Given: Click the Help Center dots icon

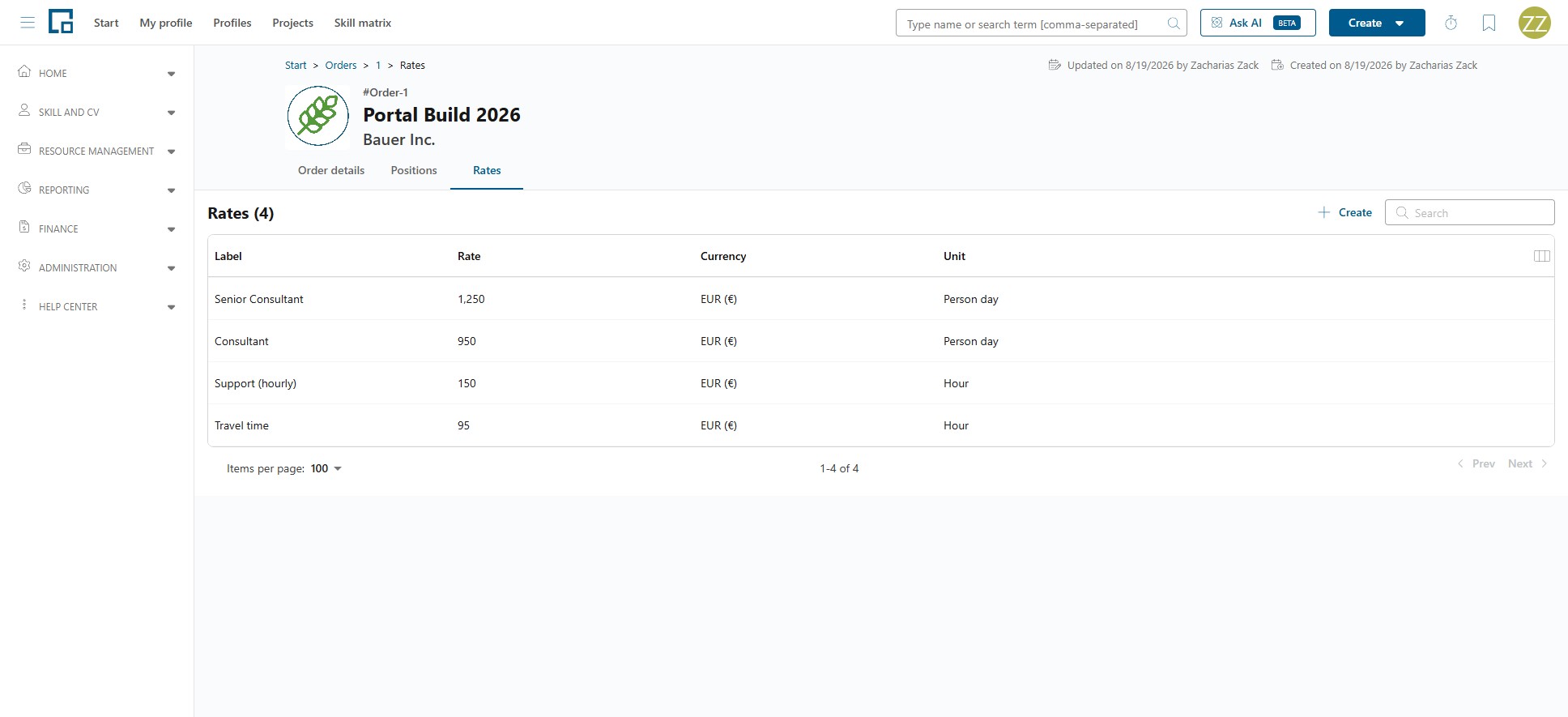Looking at the screenshot, I should click(x=24, y=305).
